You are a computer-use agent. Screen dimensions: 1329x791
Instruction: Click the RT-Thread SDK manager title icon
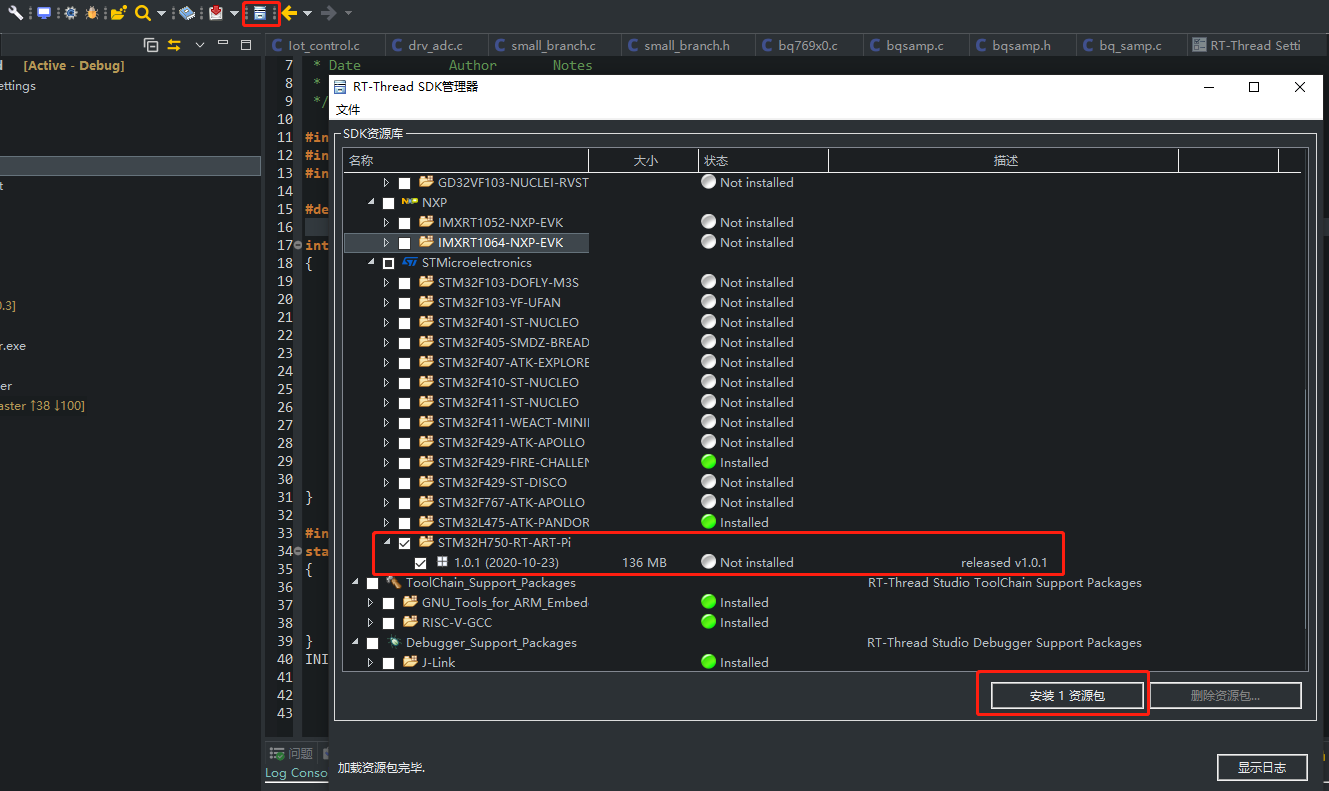point(340,87)
